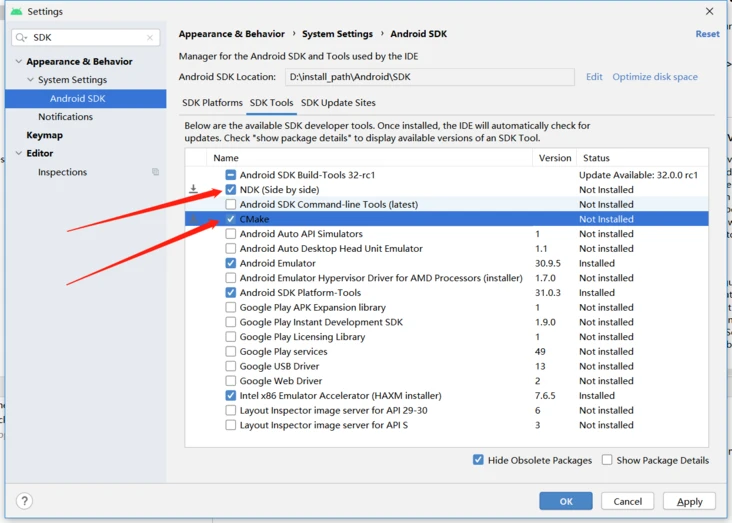Image resolution: width=732 pixels, height=523 pixels.
Task: Switch to the SDK Platforms tab
Action: (212, 103)
